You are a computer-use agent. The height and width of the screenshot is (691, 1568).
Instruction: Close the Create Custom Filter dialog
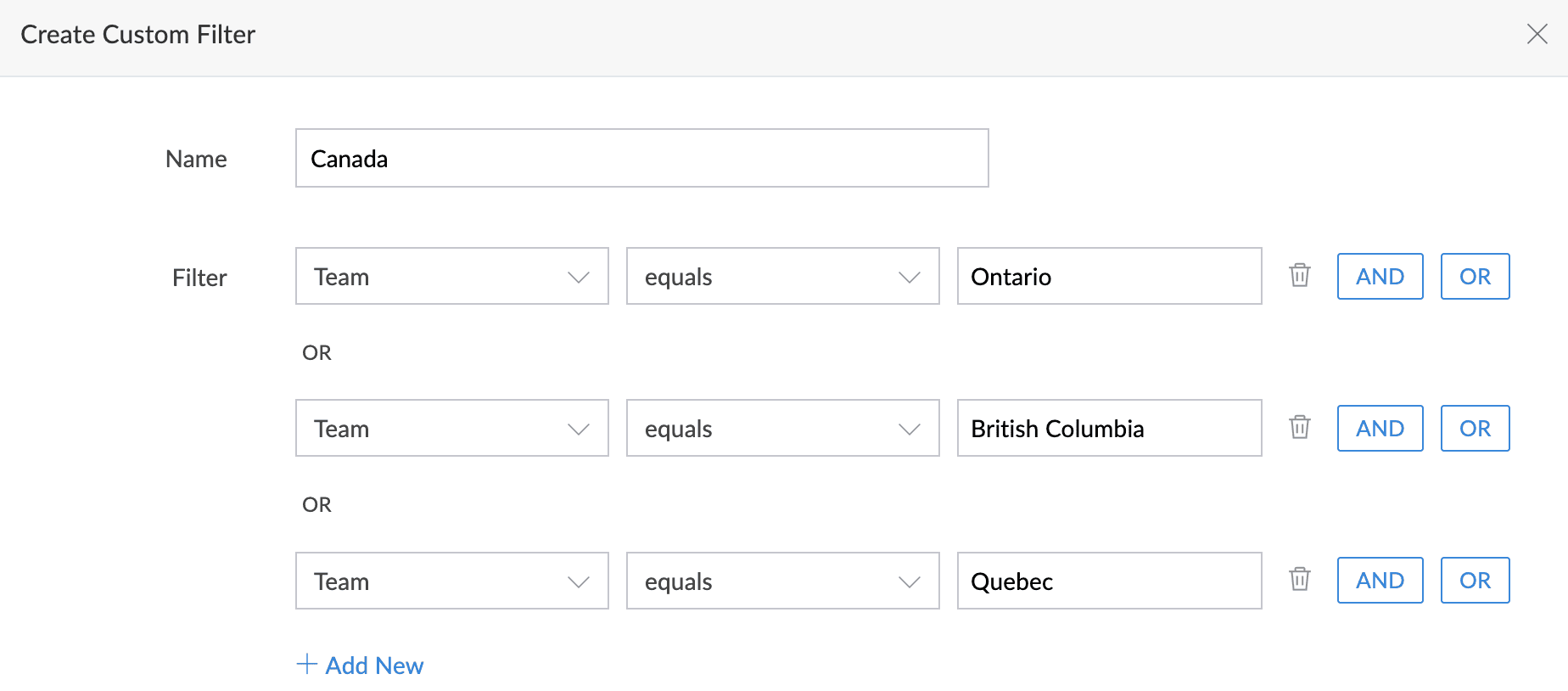click(x=1537, y=34)
